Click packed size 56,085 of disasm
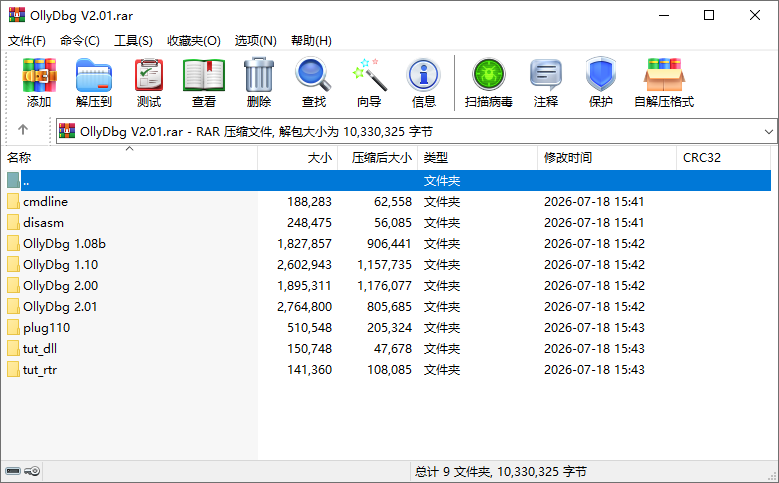This screenshot has height=483, width=779. 393,223
